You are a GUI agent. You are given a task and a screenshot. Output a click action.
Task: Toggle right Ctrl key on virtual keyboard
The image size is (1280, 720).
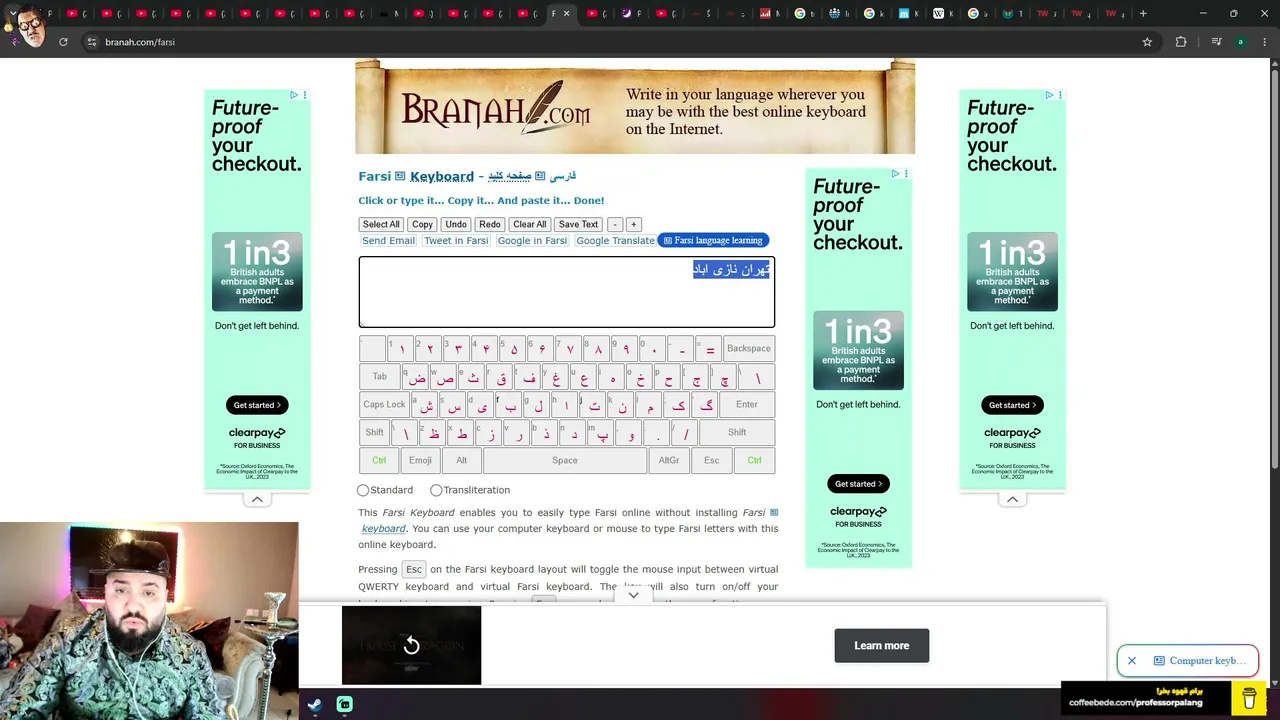click(754, 461)
